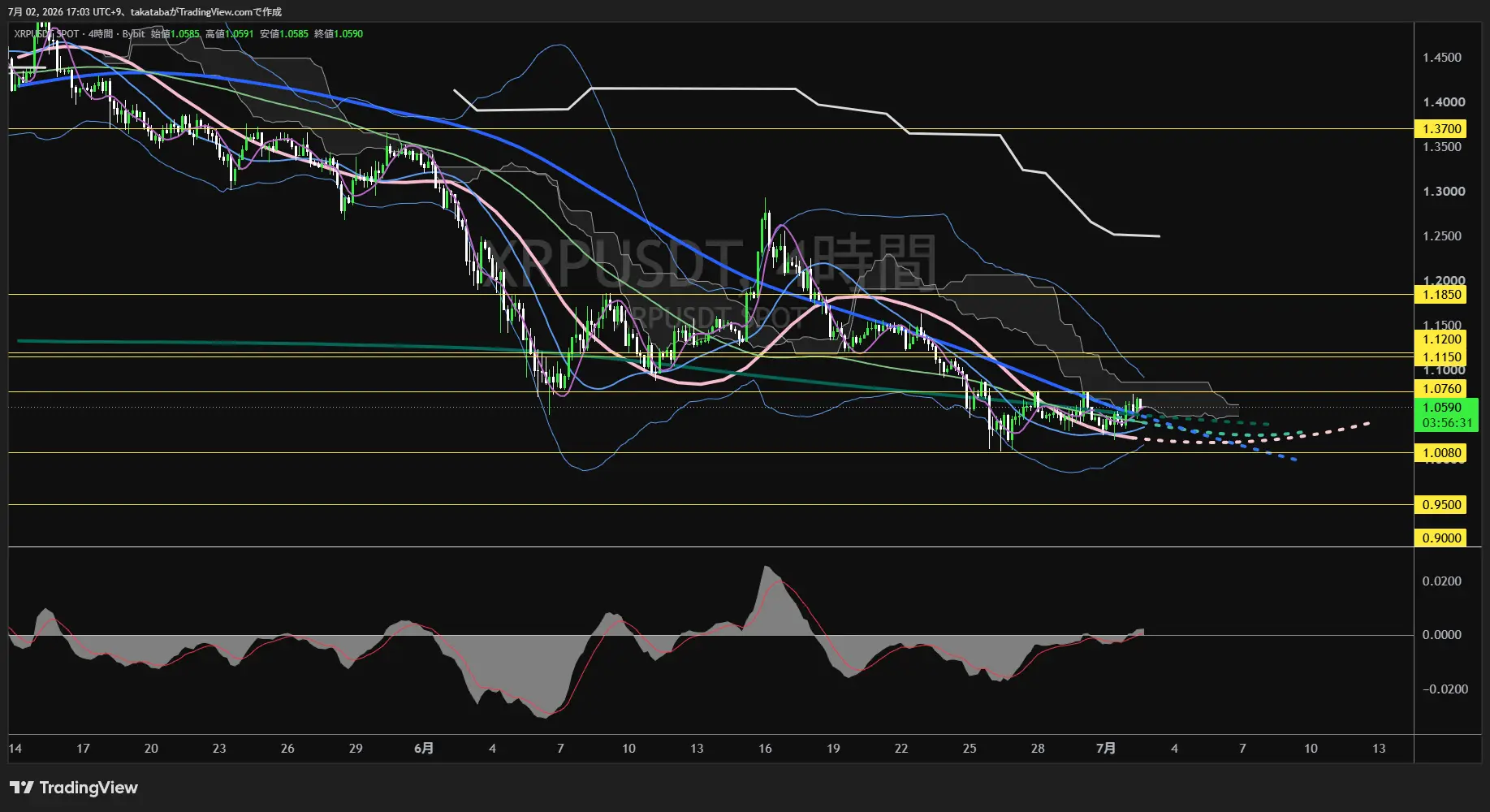The height and width of the screenshot is (812, 1490).
Task: Select the yellow 0.9000 price label
Action: coord(1441,538)
